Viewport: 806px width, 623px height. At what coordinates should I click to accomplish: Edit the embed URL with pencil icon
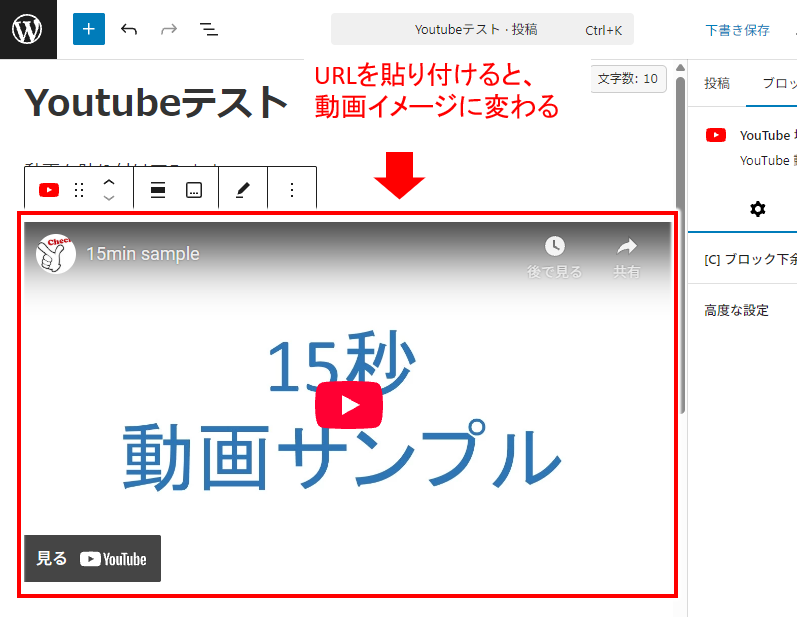pyautogui.click(x=243, y=190)
